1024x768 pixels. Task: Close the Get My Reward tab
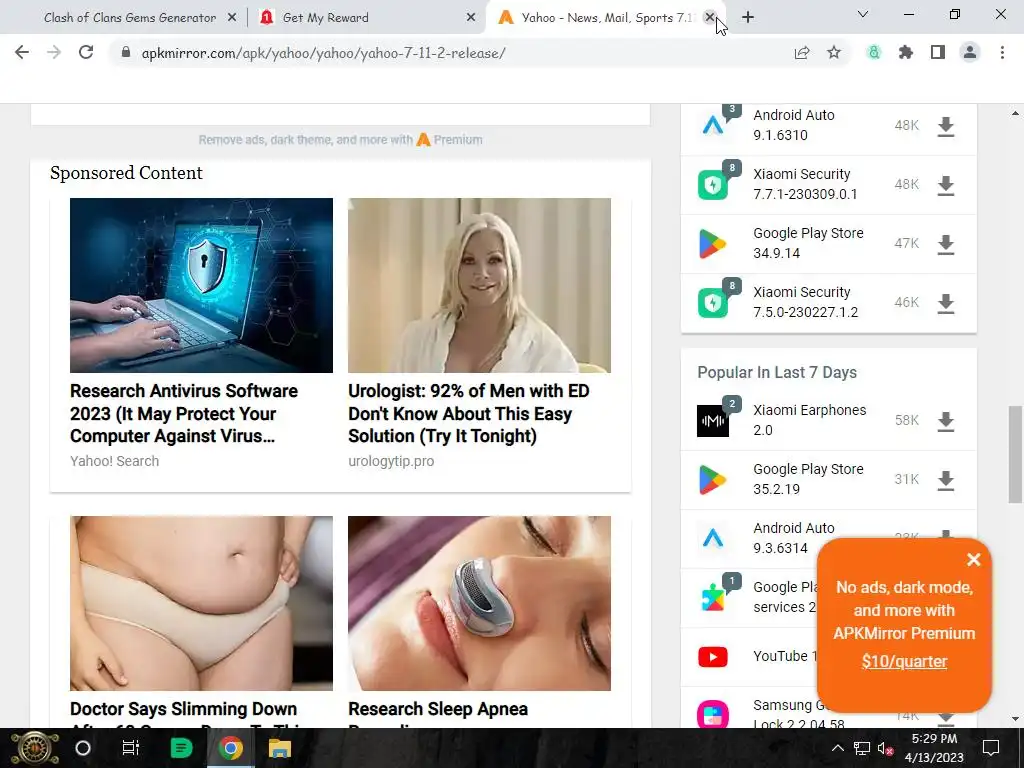click(x=471, y=18)
